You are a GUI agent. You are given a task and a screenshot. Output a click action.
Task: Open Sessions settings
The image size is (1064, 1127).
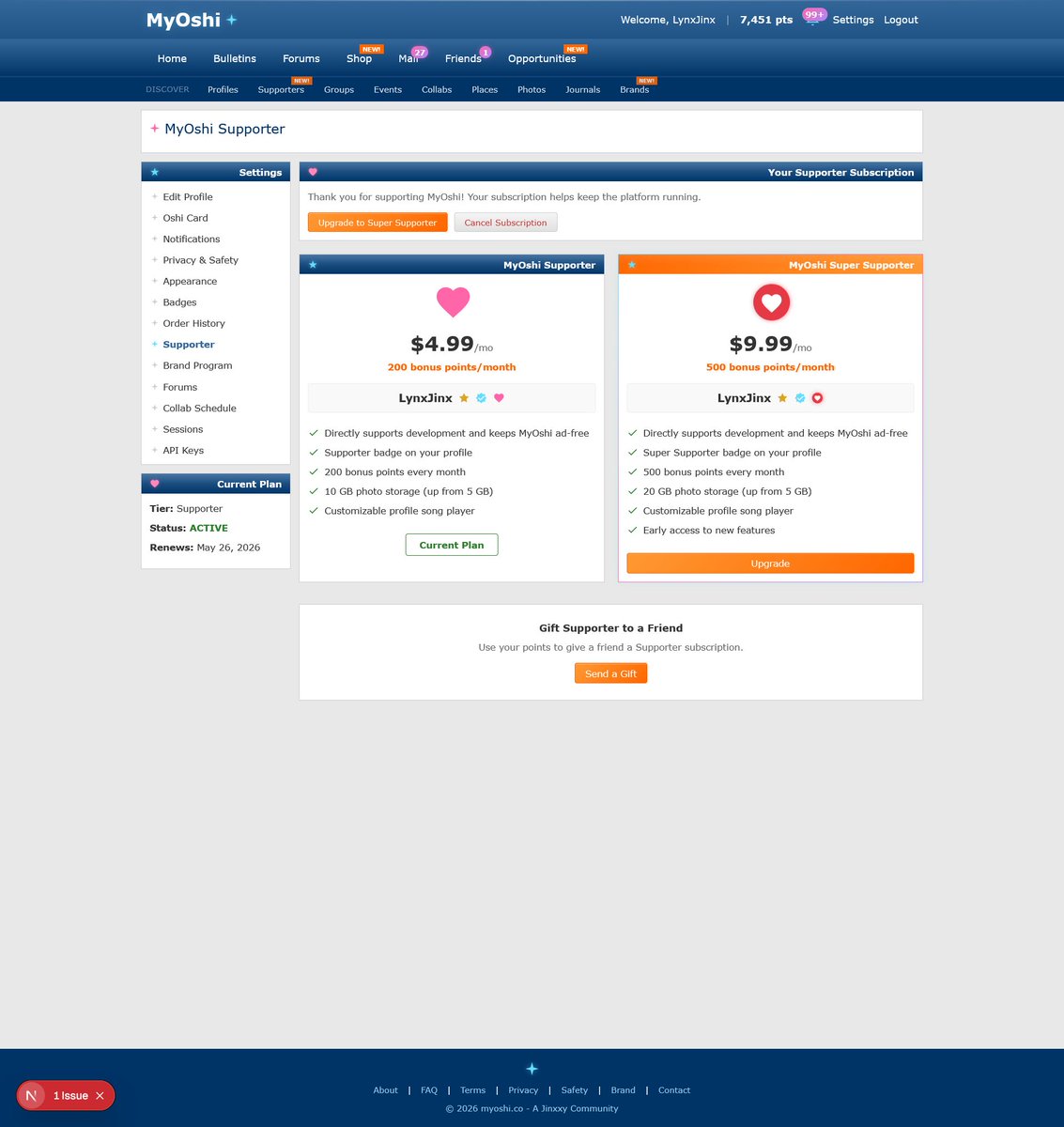pos(182,429)
